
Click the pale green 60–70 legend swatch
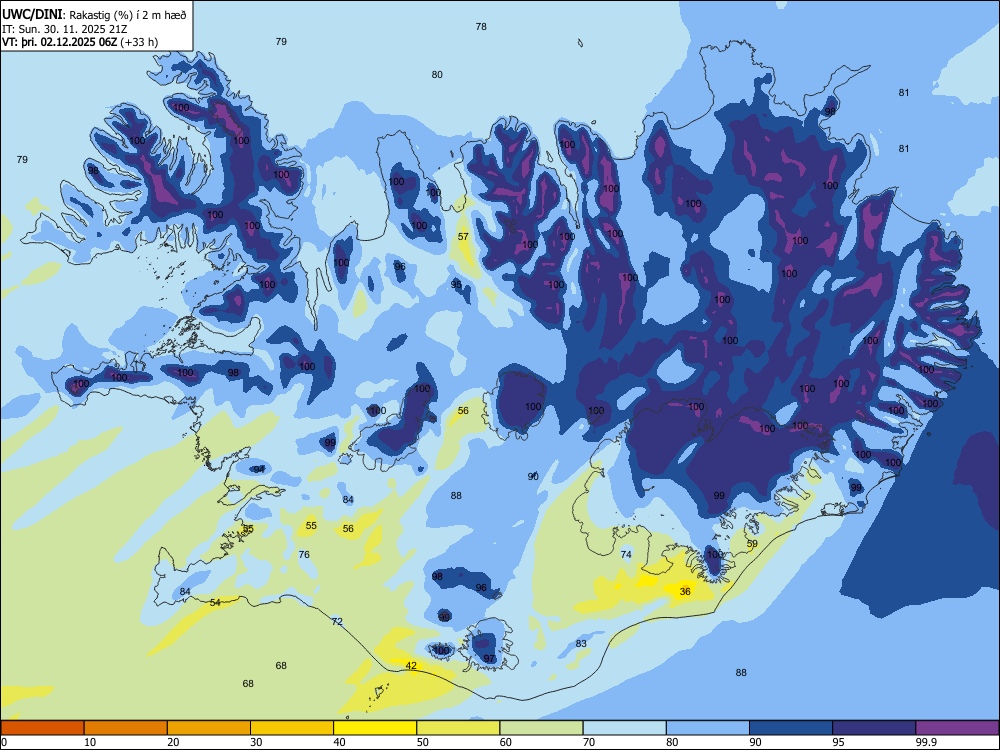541,728
